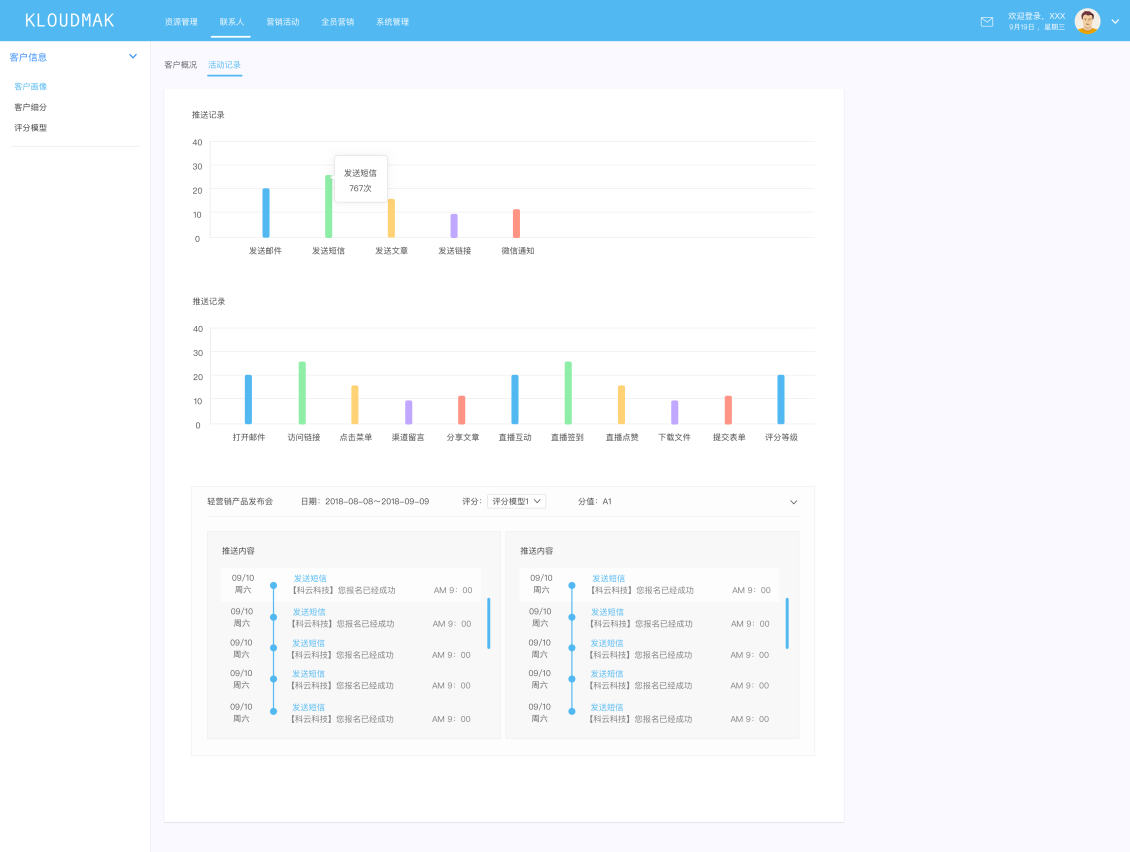
Task: Click the purple 发送链接 bar
Action: click(454, 226)
